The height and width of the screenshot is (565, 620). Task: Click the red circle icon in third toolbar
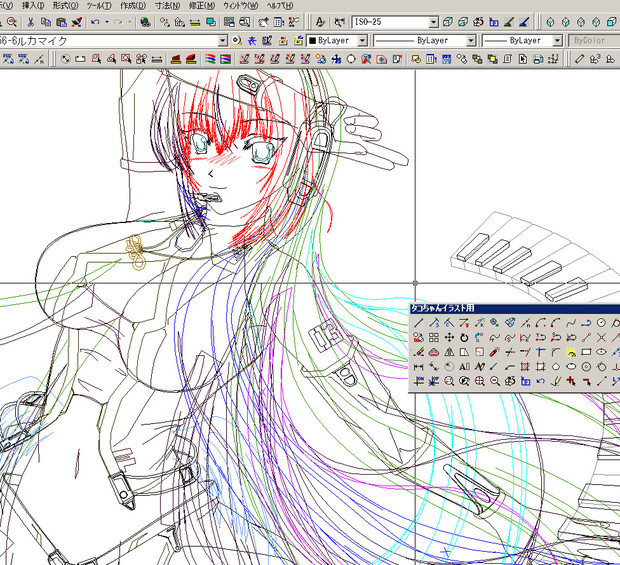(x=351, y=59)
